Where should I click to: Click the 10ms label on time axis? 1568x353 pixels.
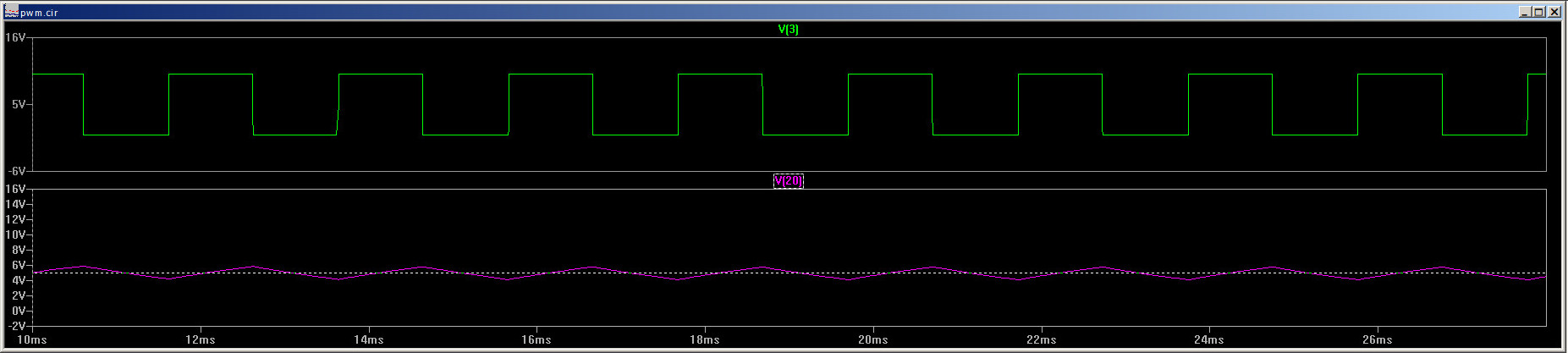[x=32, y=339]
